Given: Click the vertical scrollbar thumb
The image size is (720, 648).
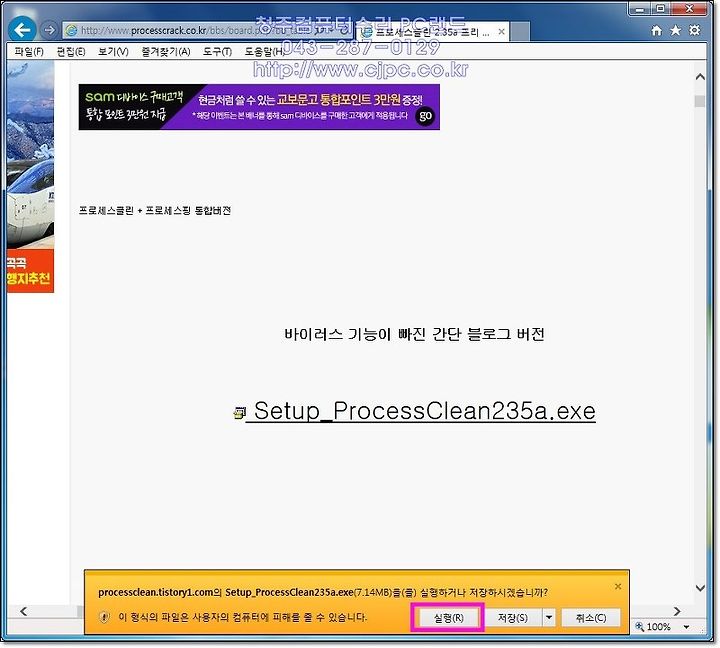Looking at the screenshot, I should pos(700,101).
